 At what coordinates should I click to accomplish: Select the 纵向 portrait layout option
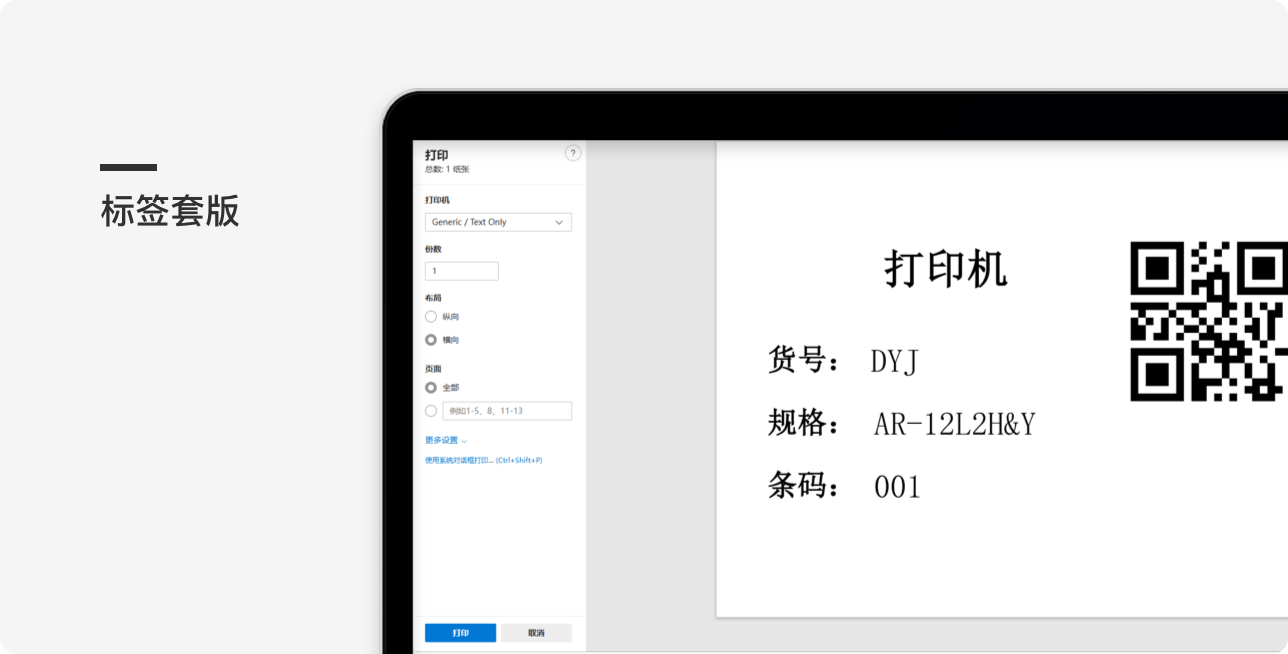click(x=431, y=316)
